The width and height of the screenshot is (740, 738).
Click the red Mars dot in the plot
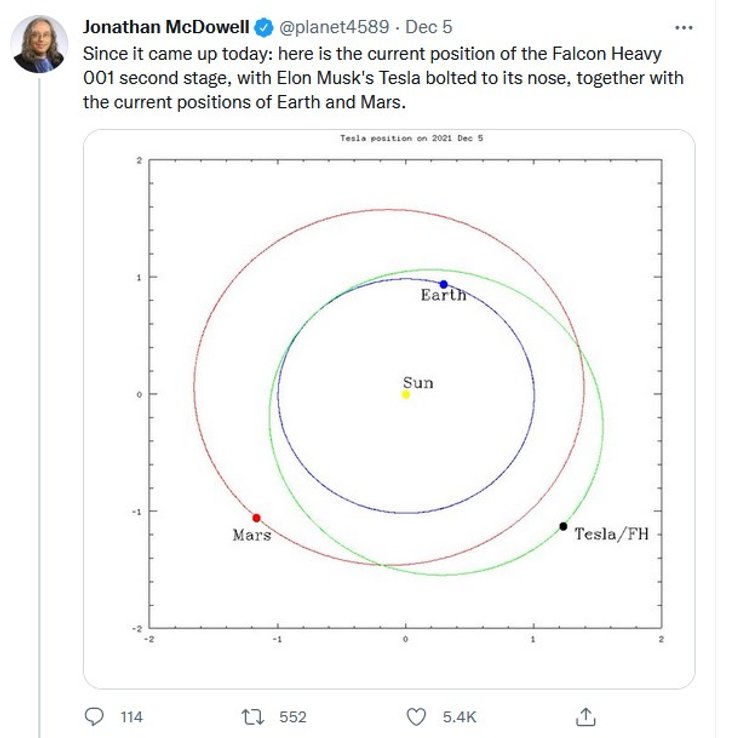point(257,518)
